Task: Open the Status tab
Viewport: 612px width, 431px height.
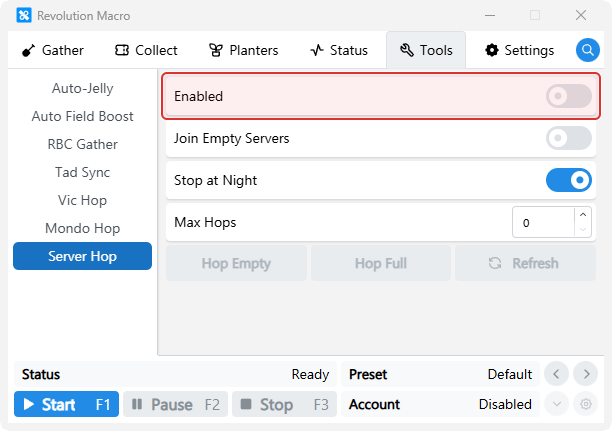Action: point(339,50)
